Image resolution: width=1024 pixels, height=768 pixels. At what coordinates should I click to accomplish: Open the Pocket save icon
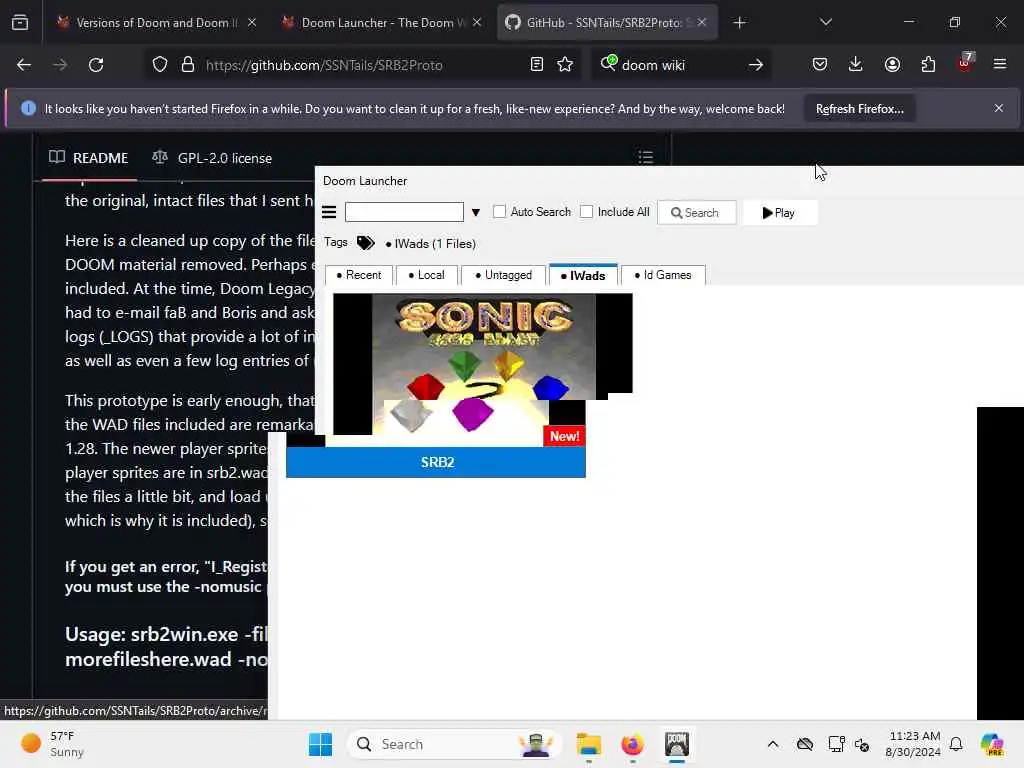click(x=820, y=65)
